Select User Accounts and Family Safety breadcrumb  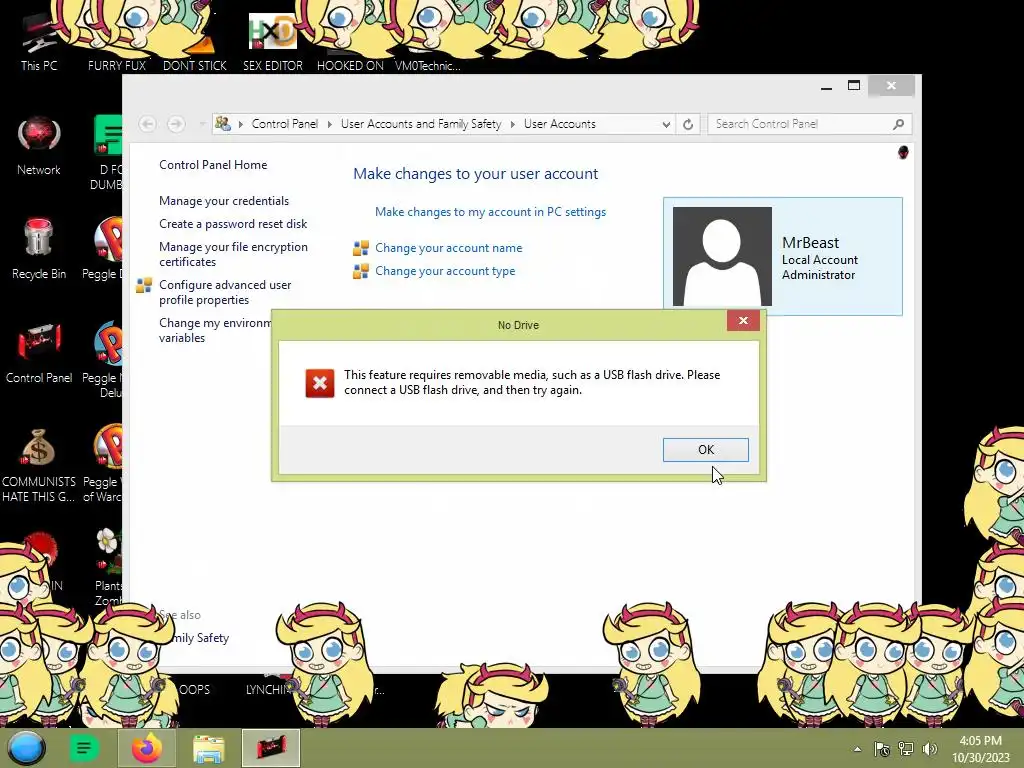point(421,124)
